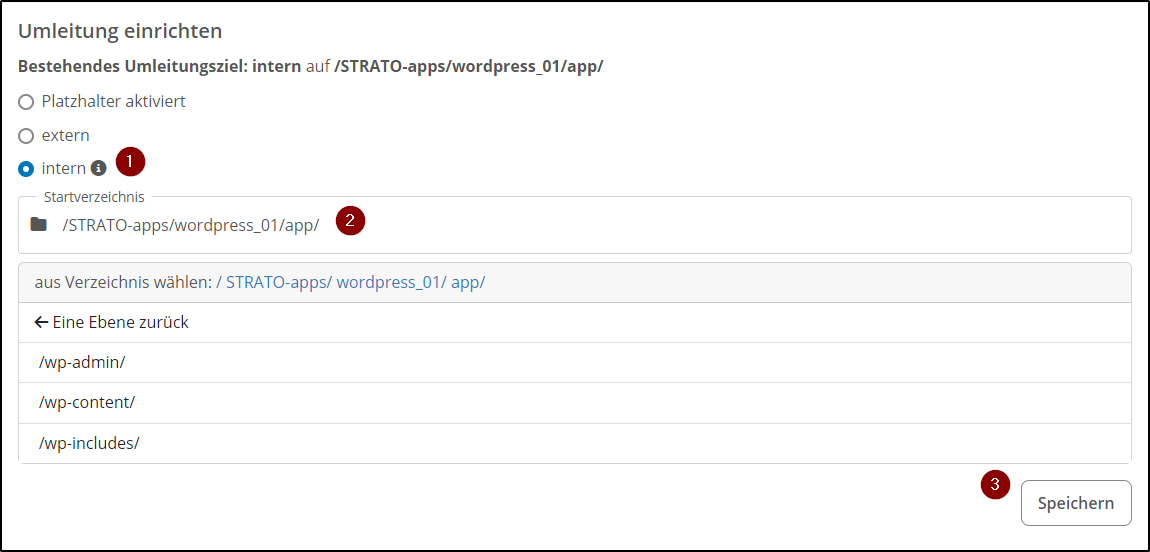Screen dimensions: 1150x552
Task: Select the Platzhalter aktiviert radio option
Action: (x=27, y=102)
